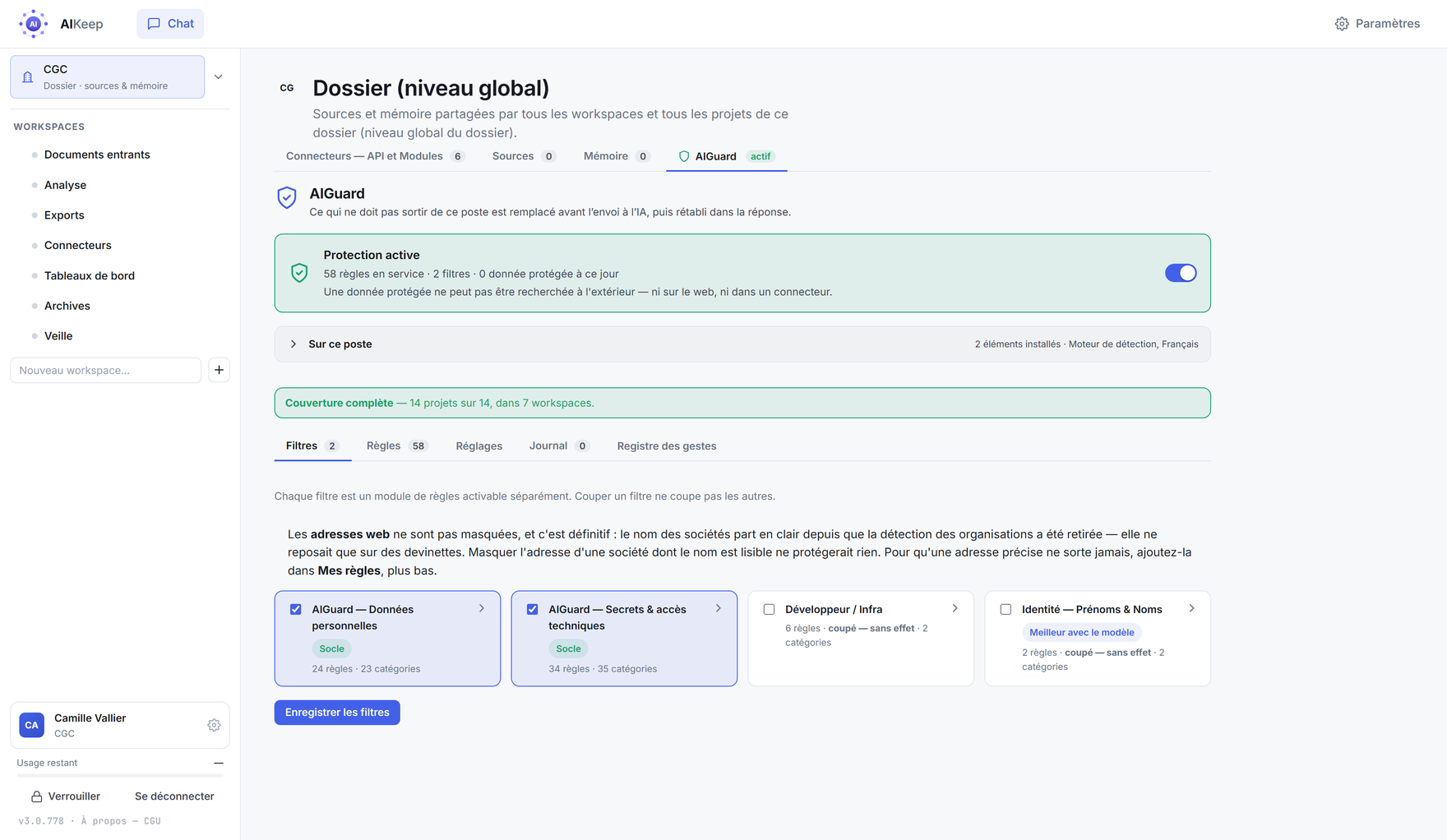This screenshot has width=1447, height=840.
Task: Select CGC dossier sources & mémoire card
Action: [108, 77]
